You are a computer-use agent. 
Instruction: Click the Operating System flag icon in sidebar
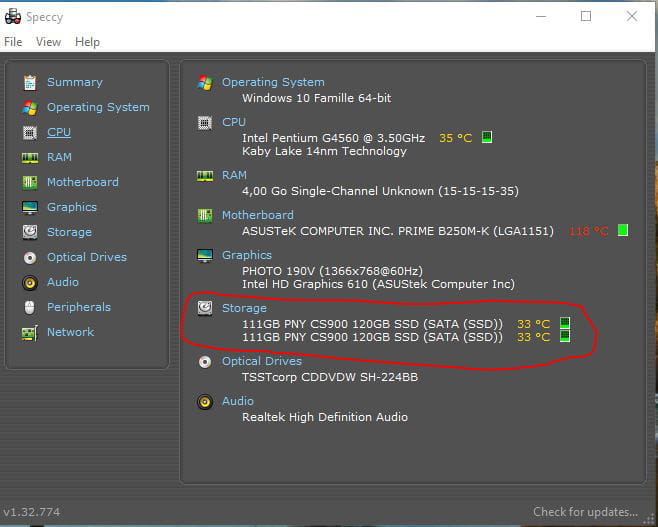30,108
